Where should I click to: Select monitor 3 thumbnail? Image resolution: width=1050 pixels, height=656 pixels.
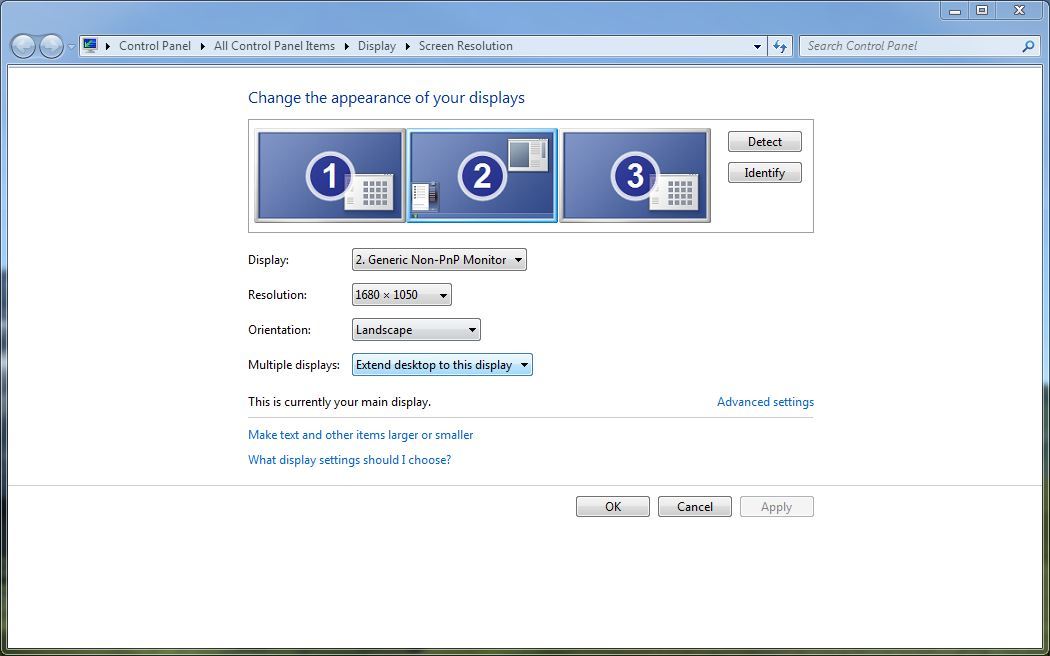tap(635, 175)
